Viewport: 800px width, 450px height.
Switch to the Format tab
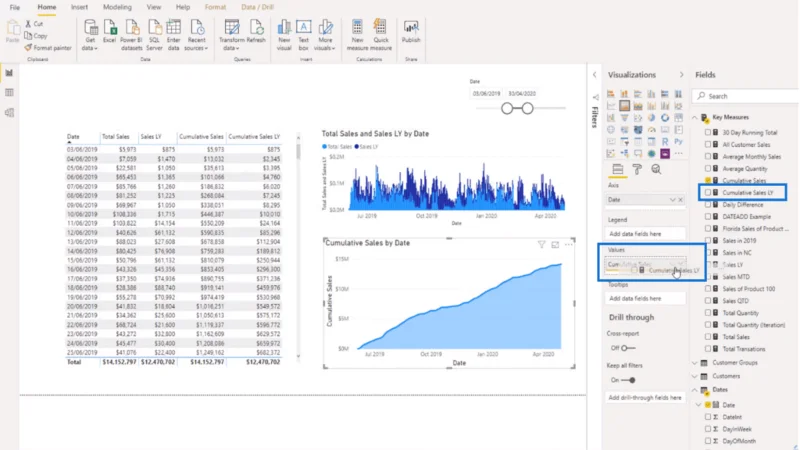[215, 7]
